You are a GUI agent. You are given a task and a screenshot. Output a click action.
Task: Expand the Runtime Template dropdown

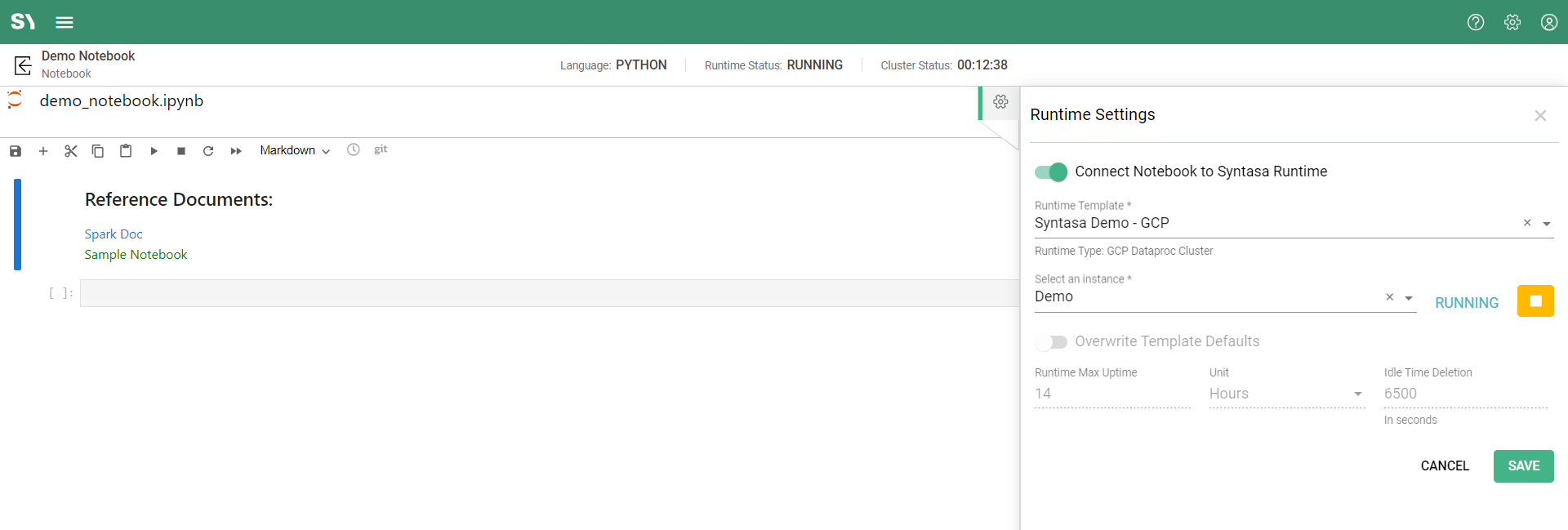coord(1546,224)
